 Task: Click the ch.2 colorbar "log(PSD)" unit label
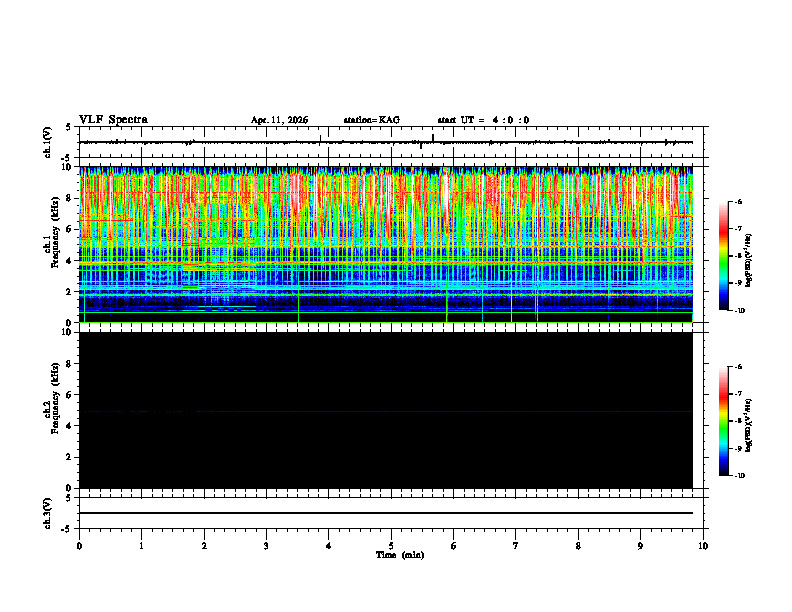click(749, 425)
